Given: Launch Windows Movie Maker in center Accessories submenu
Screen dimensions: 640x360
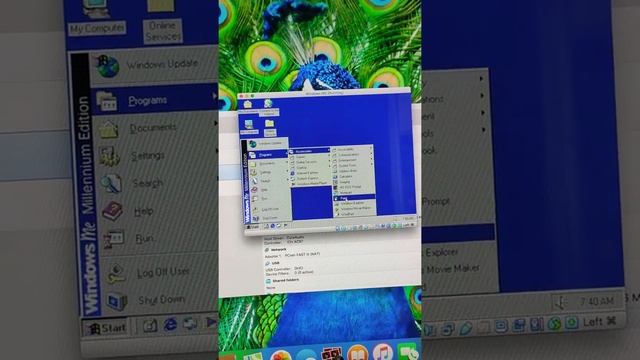Looking at the screenshot, I should [355, 208].
